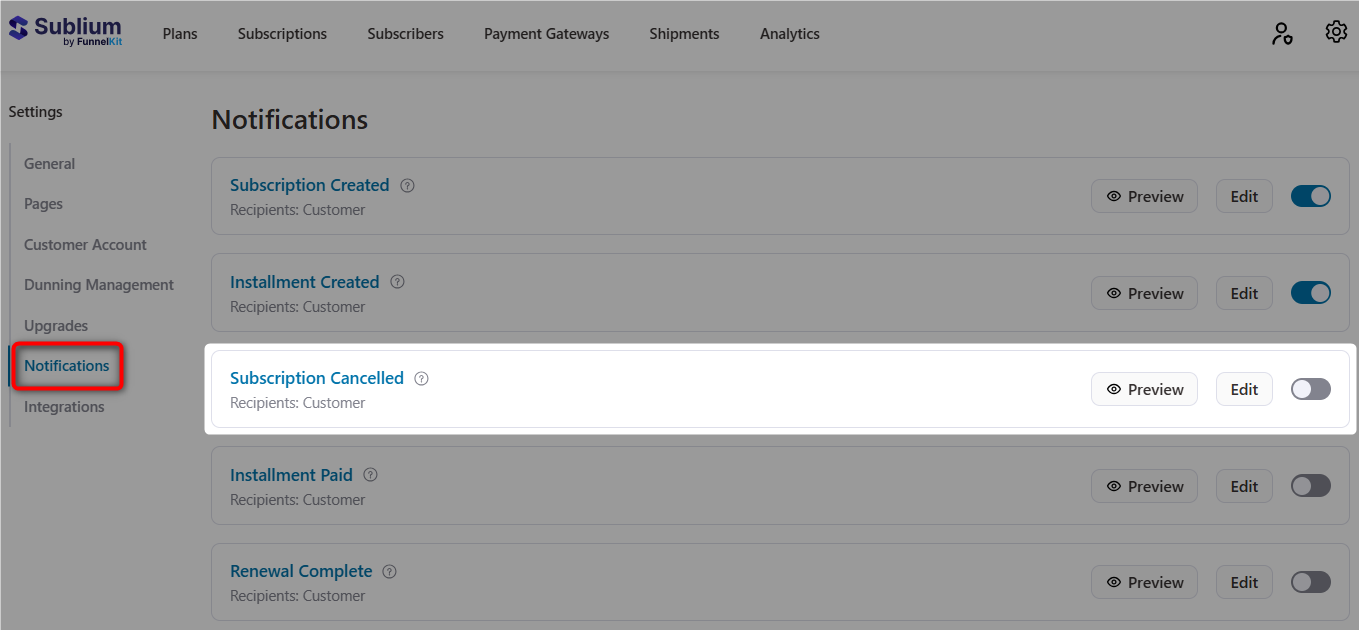Viewport: 1359px width, 630px height.
Task: Click help icon beside Subscription Cancelled
Action: pos(421,378)
